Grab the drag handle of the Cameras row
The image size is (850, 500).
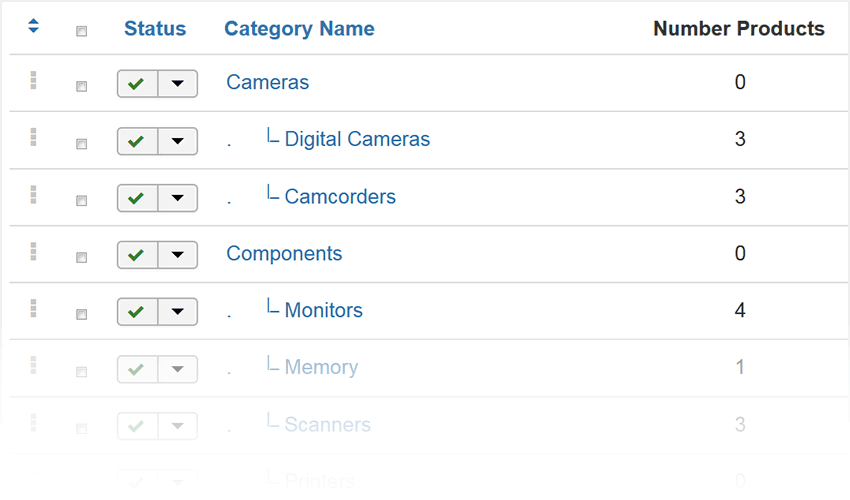click(x=34, y=80)
